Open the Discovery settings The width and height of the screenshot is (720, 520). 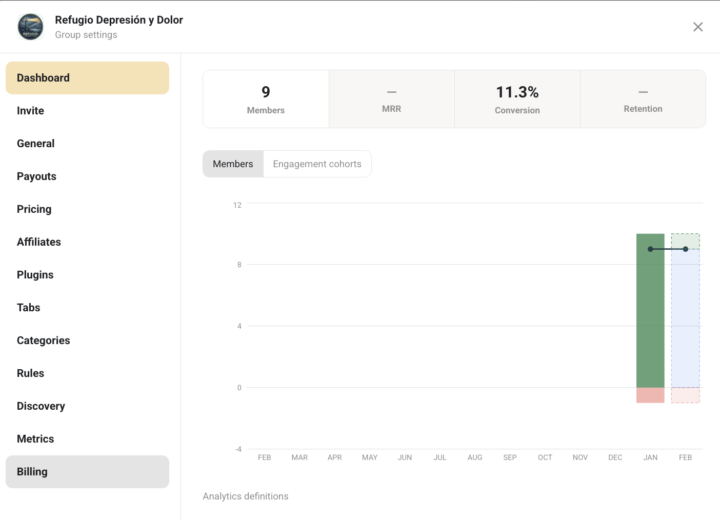[41, 406]
